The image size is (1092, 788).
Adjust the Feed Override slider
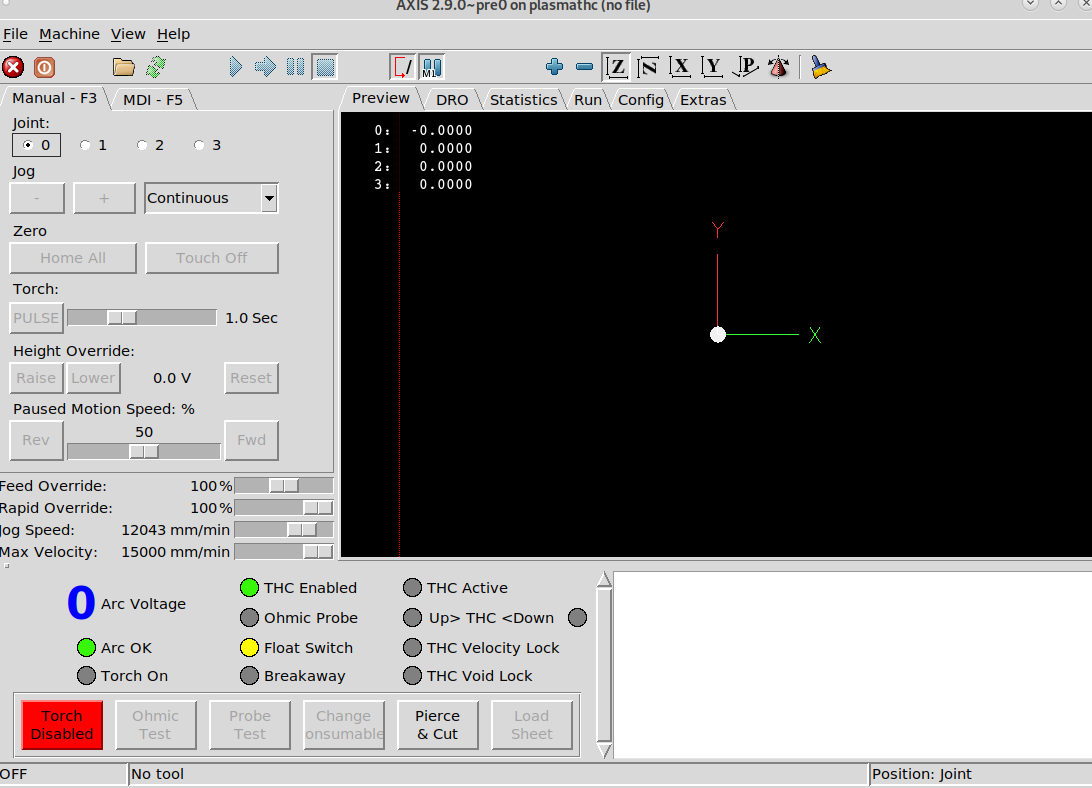coord(284,486)
